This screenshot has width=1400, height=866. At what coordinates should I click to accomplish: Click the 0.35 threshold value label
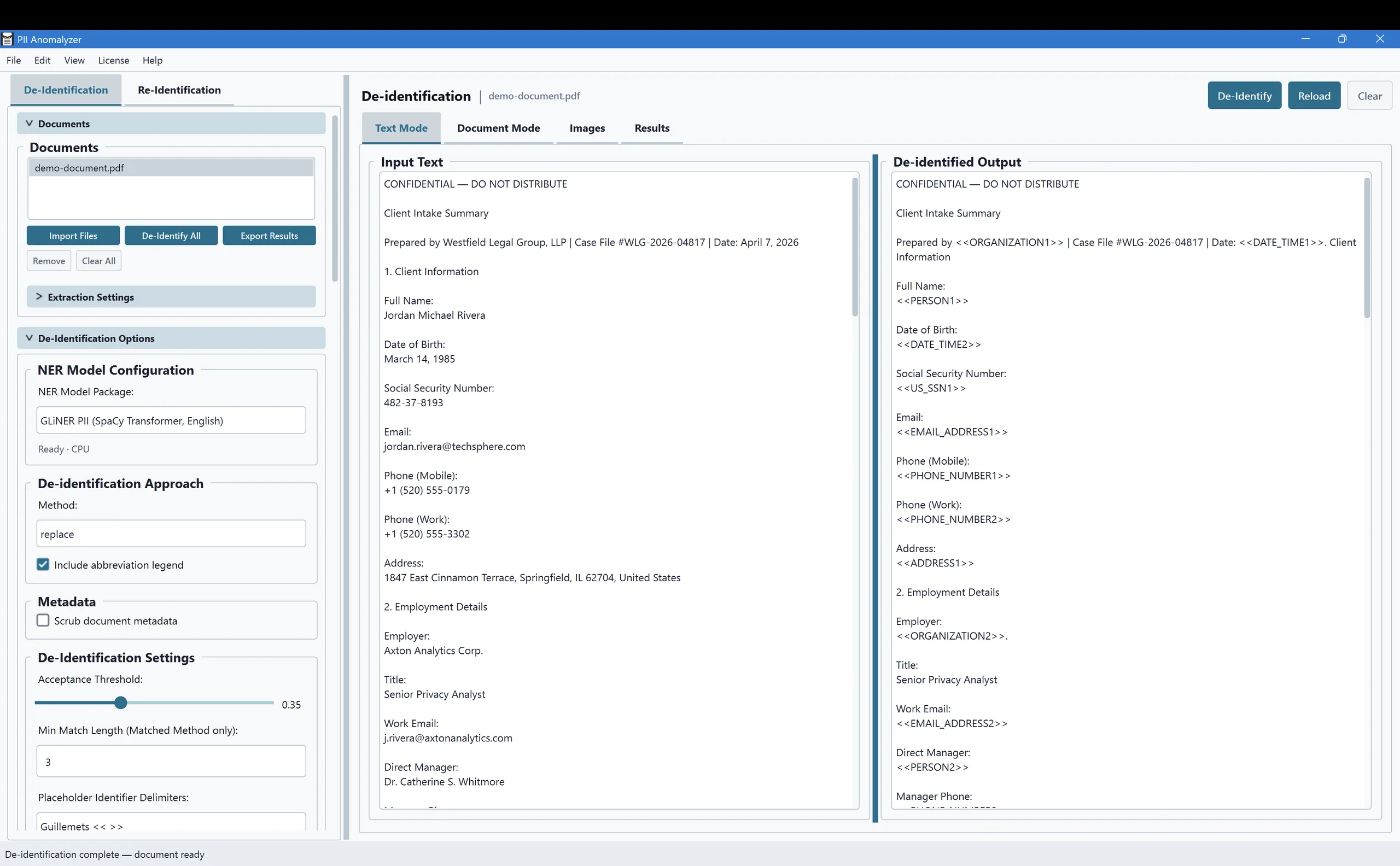(x=291, y=705)
